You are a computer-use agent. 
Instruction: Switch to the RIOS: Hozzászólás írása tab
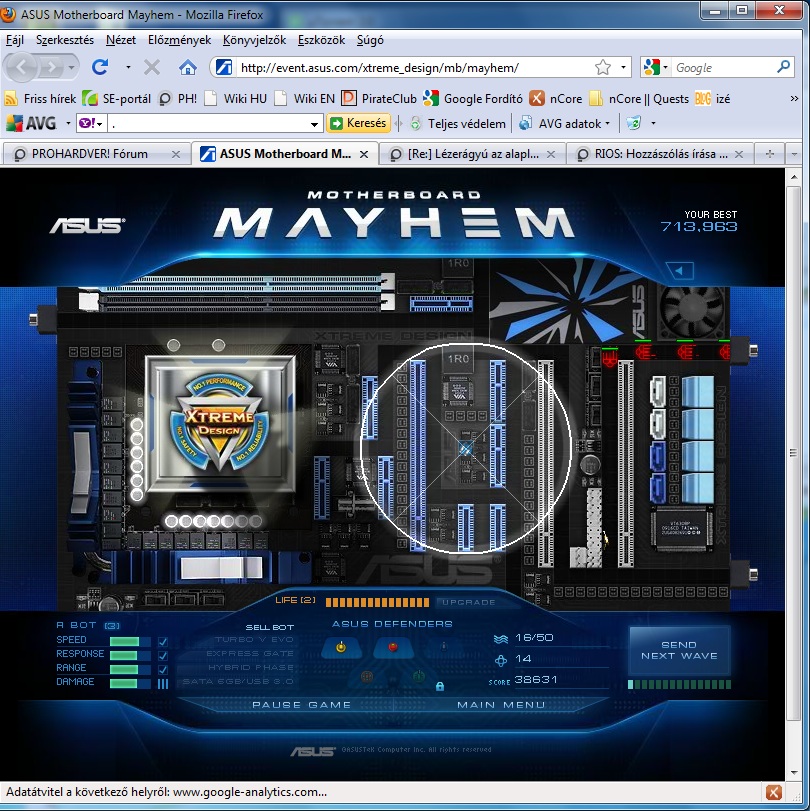point(660,154)
